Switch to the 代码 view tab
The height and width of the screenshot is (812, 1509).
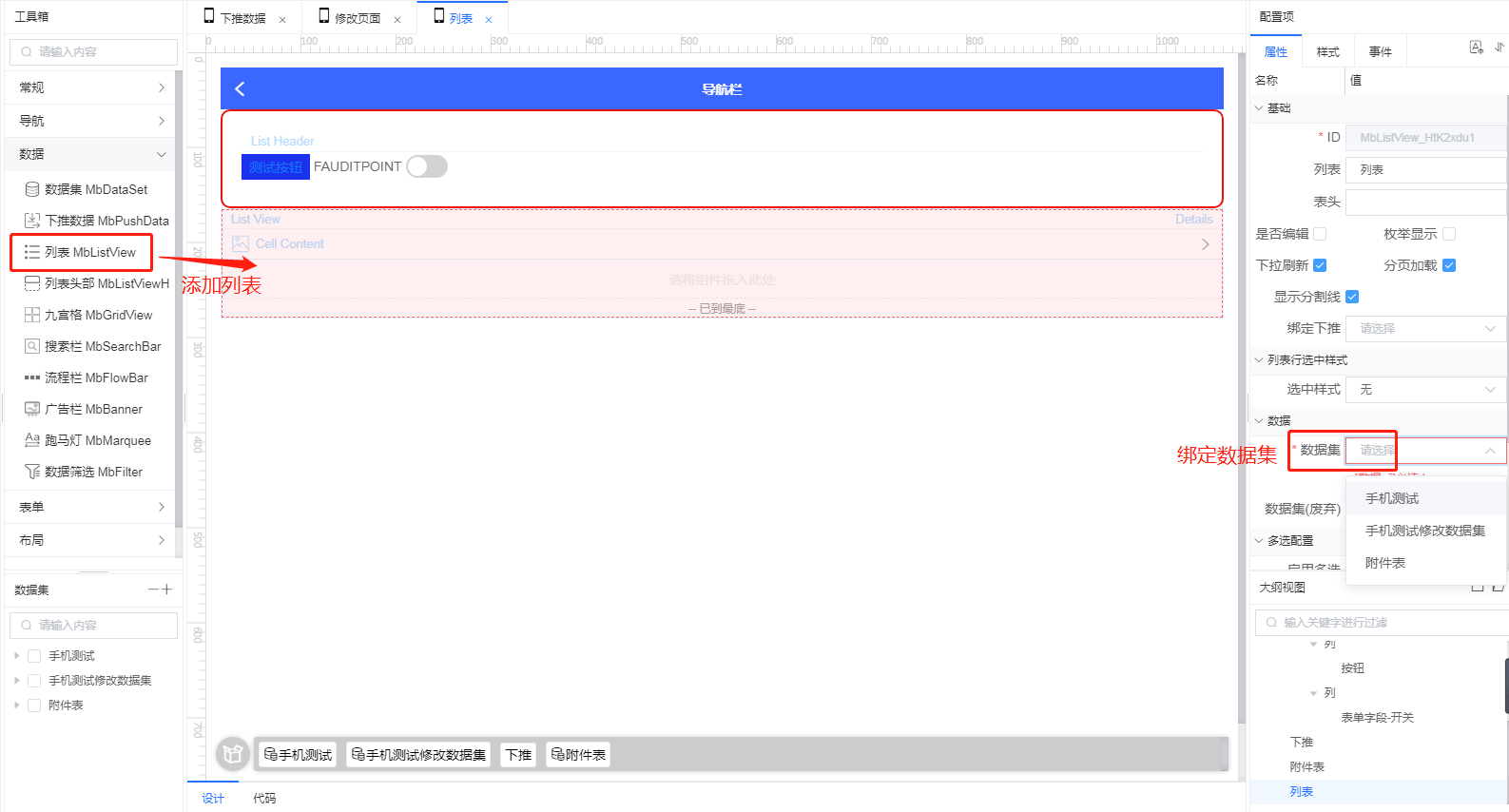click(264, 799)
